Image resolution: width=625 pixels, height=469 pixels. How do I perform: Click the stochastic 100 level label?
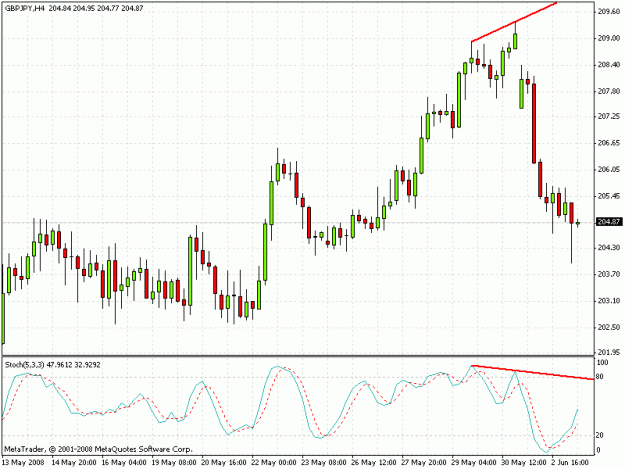(602, 363)
